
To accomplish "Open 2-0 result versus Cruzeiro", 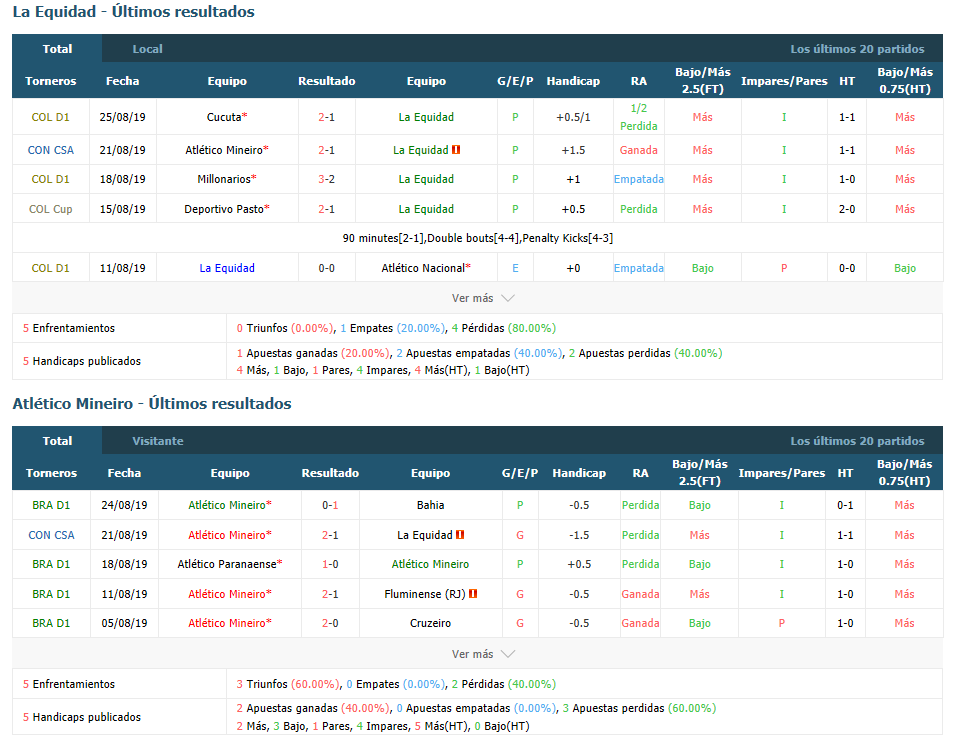I will click(330, 623).
